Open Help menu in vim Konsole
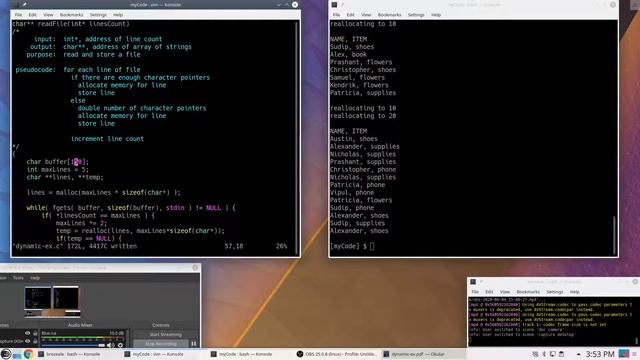The height and width of the screenshot is (360, 640). coord(118,15)
